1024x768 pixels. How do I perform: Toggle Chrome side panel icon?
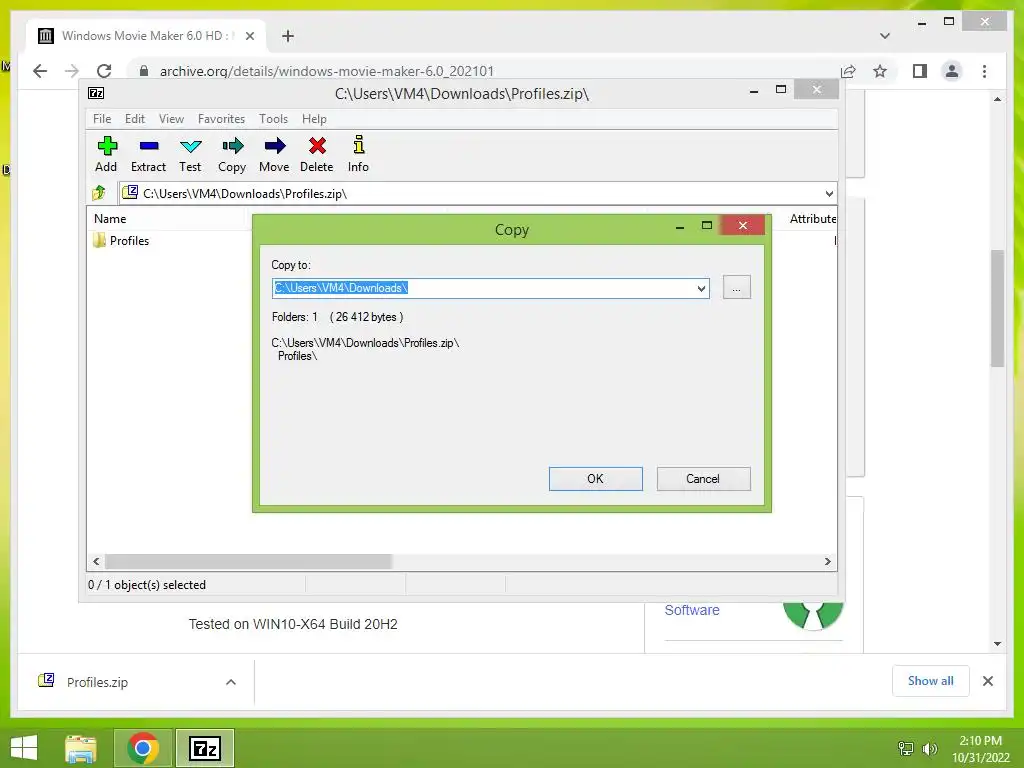click(x=920, y=71)
